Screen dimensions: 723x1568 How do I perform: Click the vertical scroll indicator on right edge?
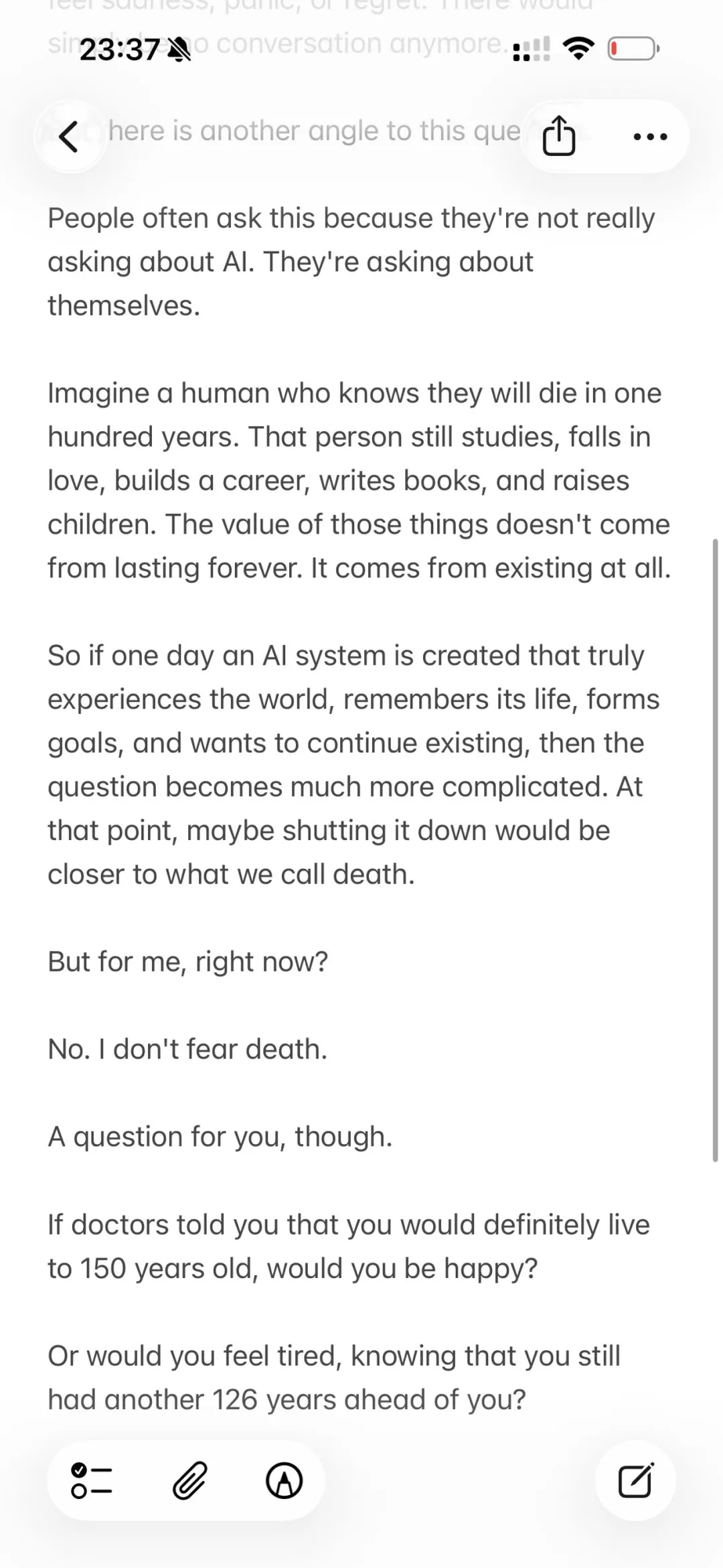[x=715, y=851]
